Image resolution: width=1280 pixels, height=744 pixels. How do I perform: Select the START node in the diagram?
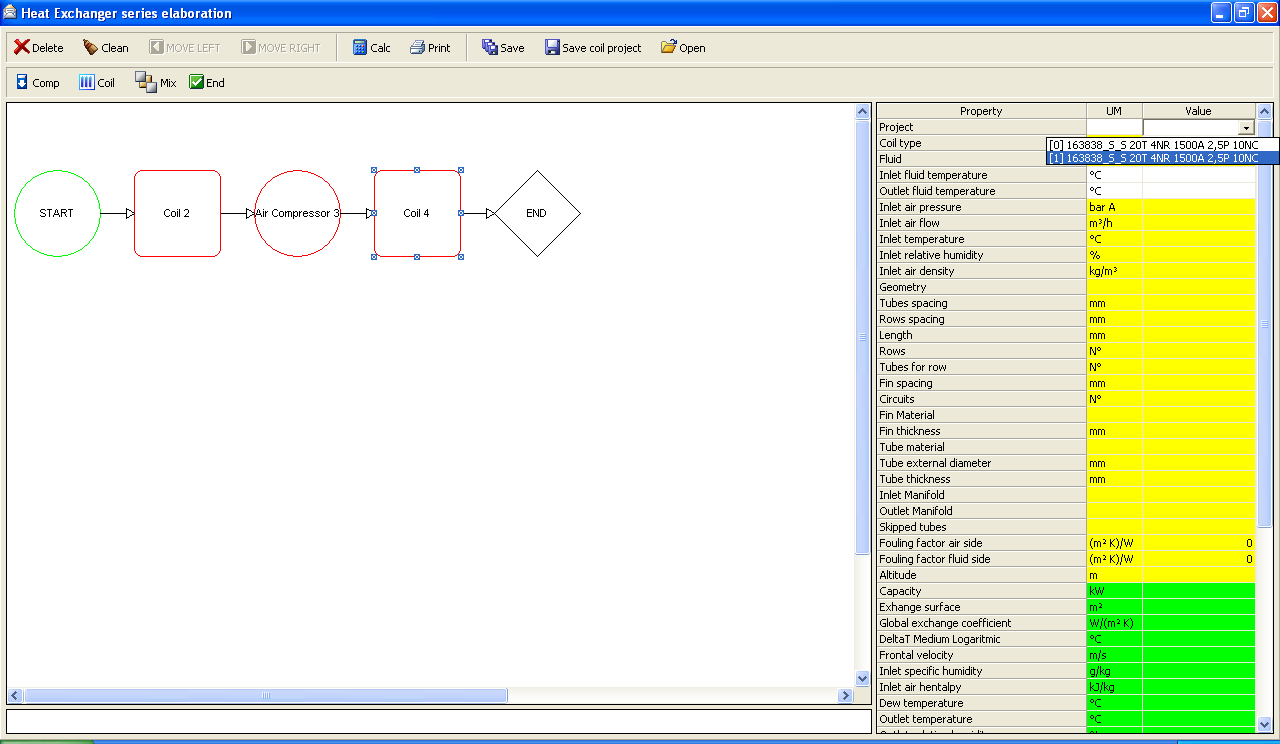pos(57,213)
